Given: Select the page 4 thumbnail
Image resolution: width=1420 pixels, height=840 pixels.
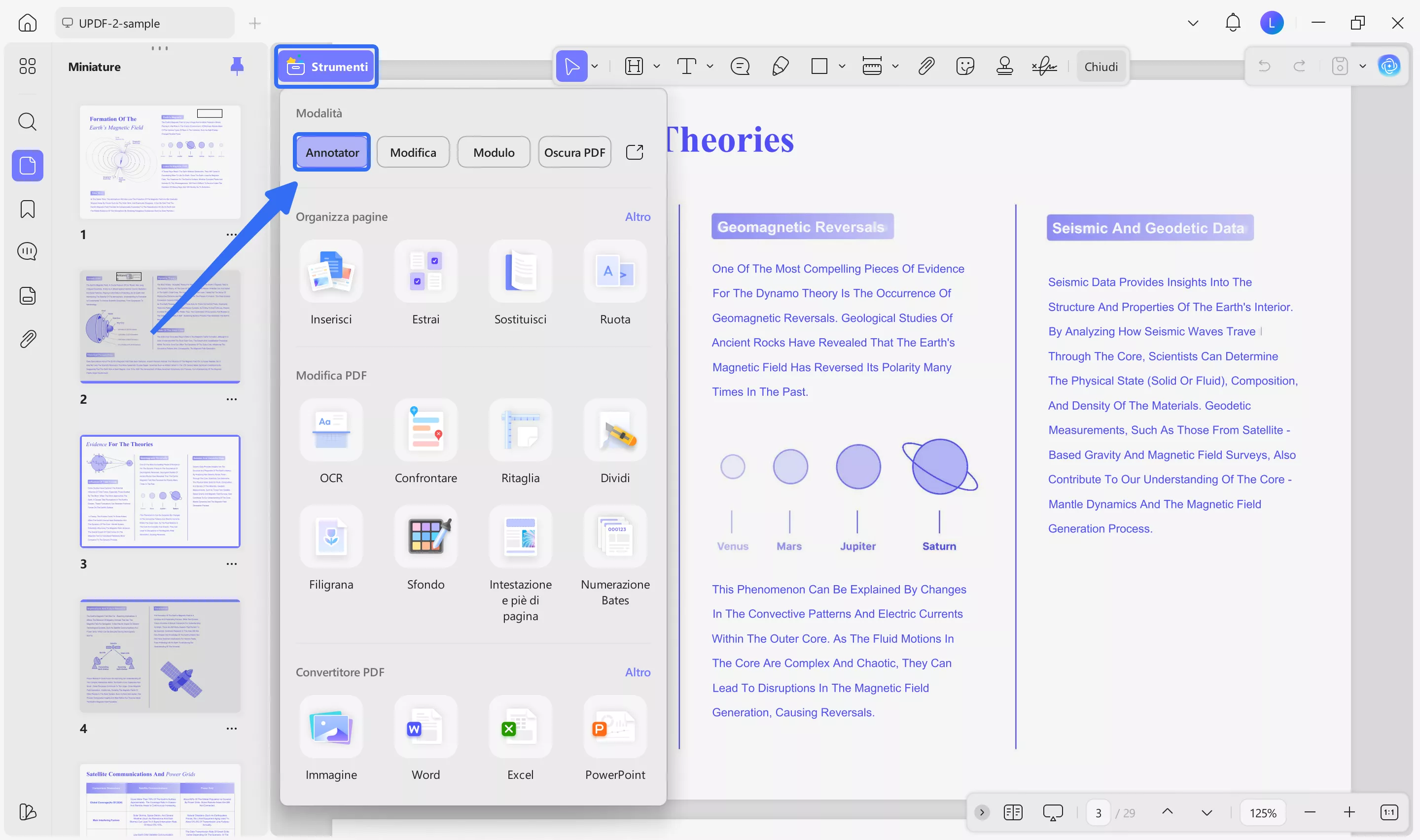Looking at the screenshot, I should click(x=160, y=656).
